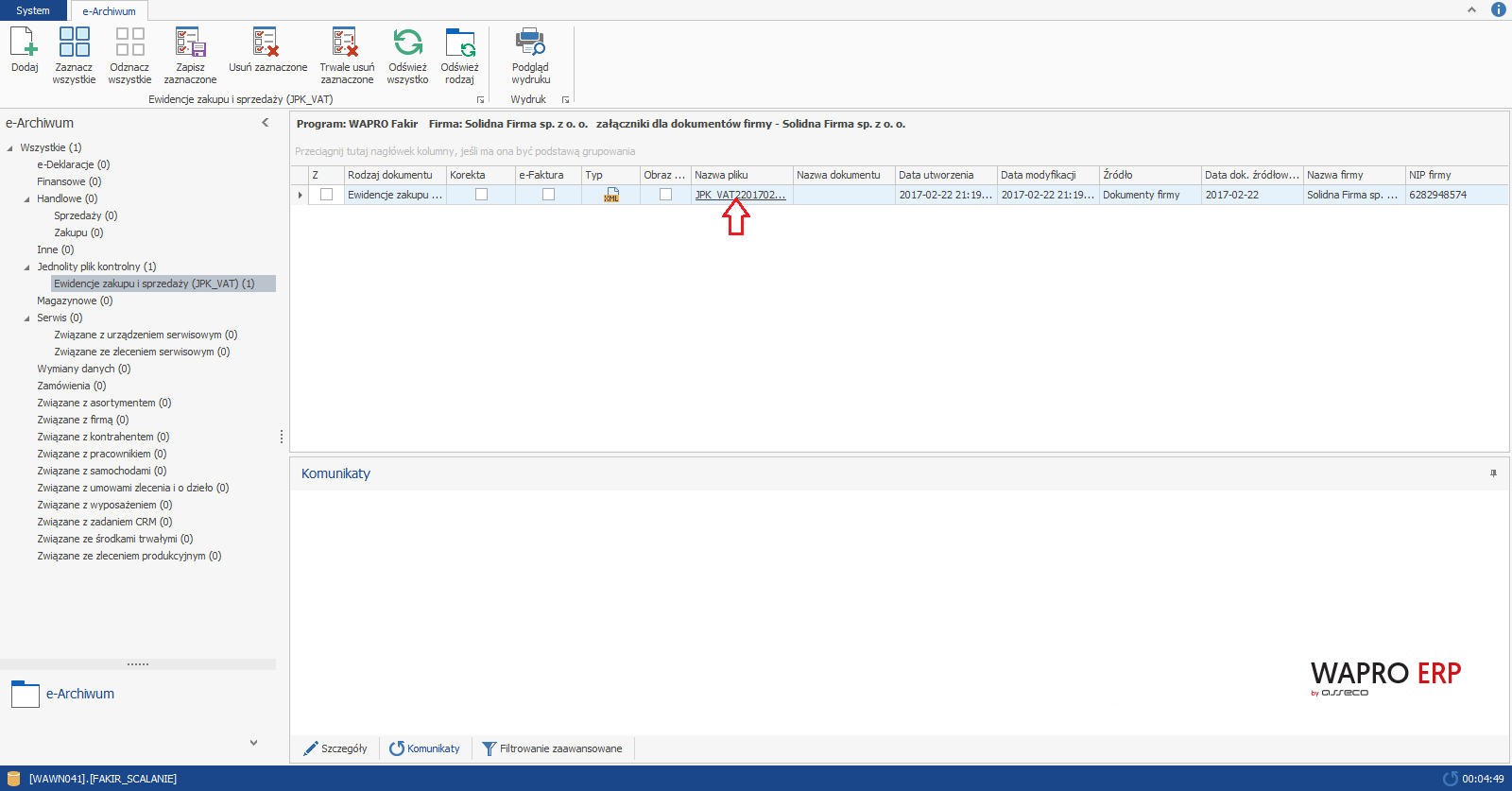This screenshot has height=791, width=1512.
Task: Open the System tab
Action: click(x=33, y=10)
